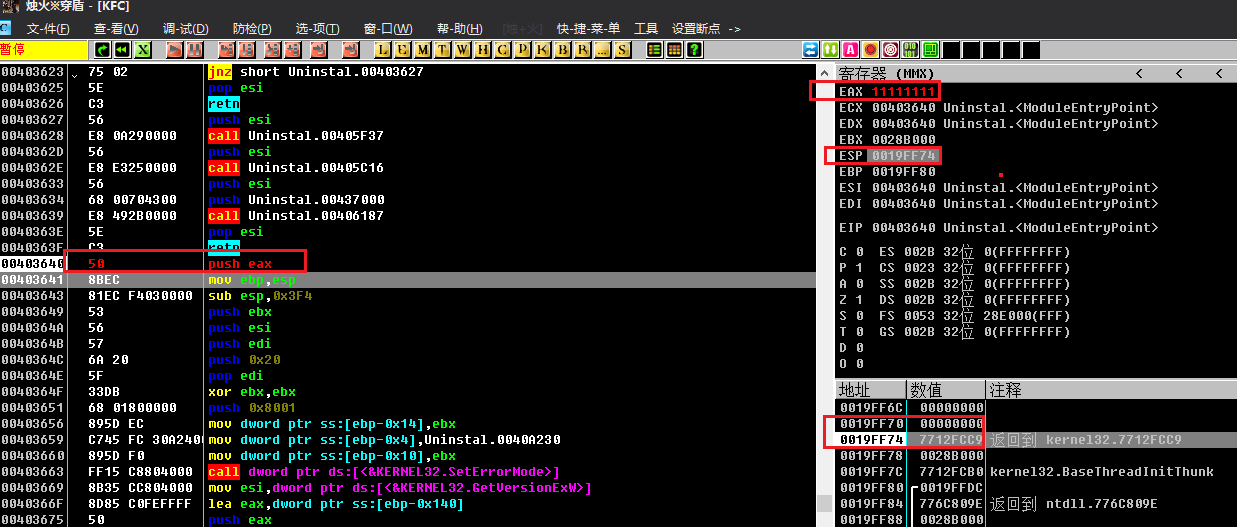
Task: Click the pink A toolbar icon
Action: (850, 50)
